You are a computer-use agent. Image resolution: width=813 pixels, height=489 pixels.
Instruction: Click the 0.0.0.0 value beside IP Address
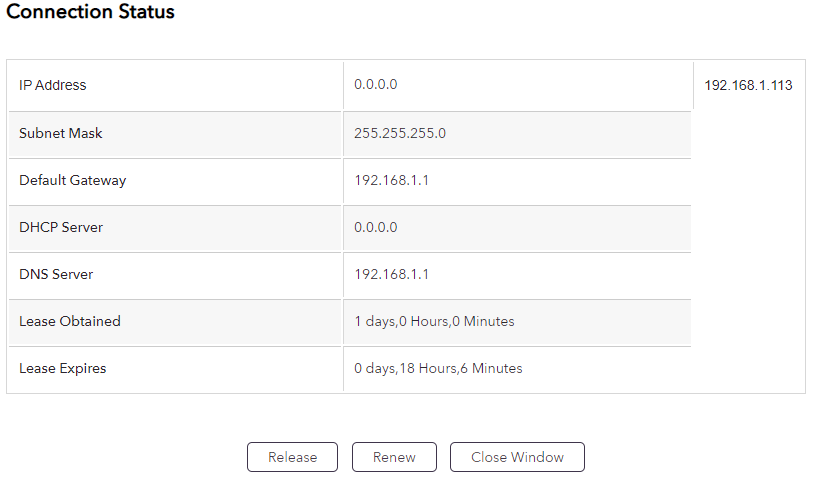point(375,85)
